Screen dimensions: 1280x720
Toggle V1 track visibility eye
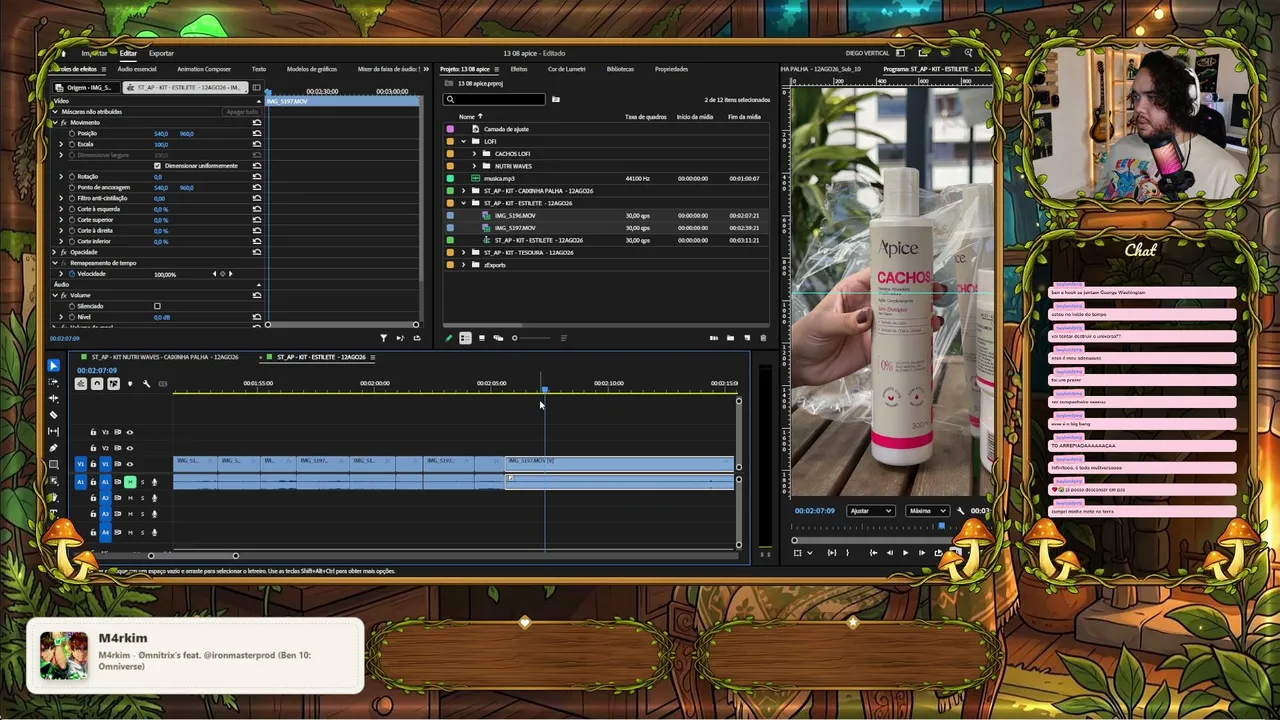129,464
